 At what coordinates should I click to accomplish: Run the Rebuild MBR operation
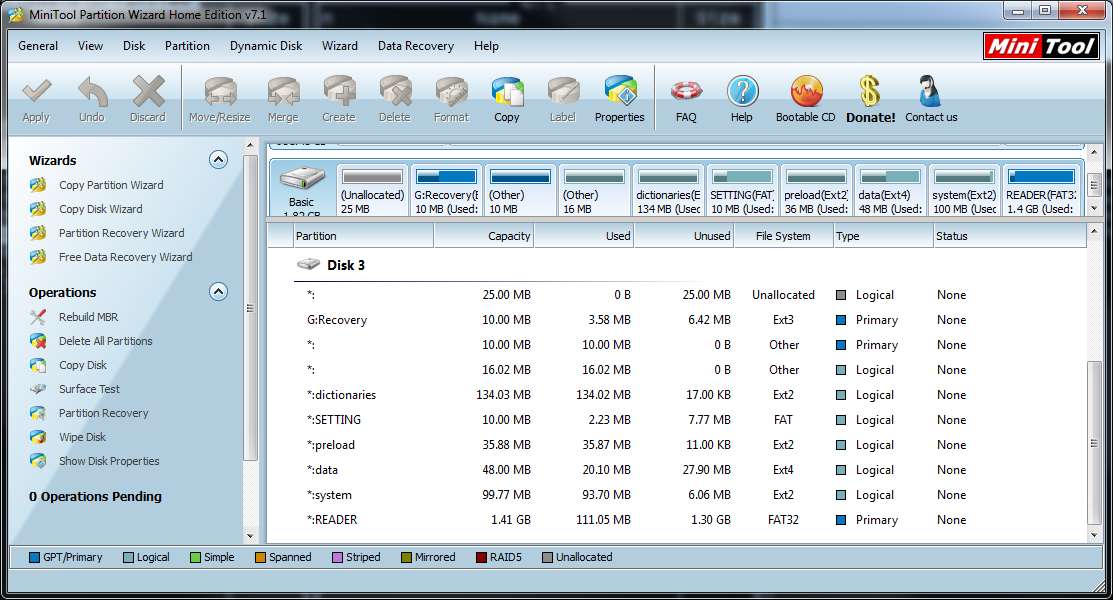pos(88,317)
